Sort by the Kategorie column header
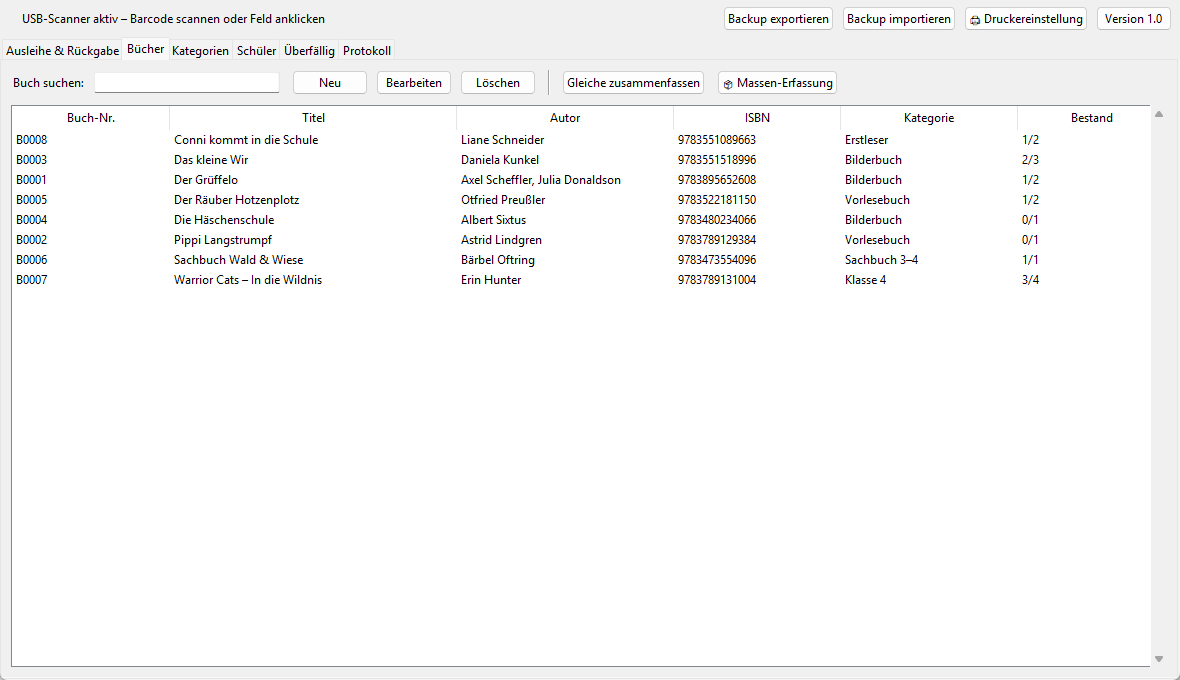The image size is (1180, 680). pyautogui.click(x=929, y=117)
